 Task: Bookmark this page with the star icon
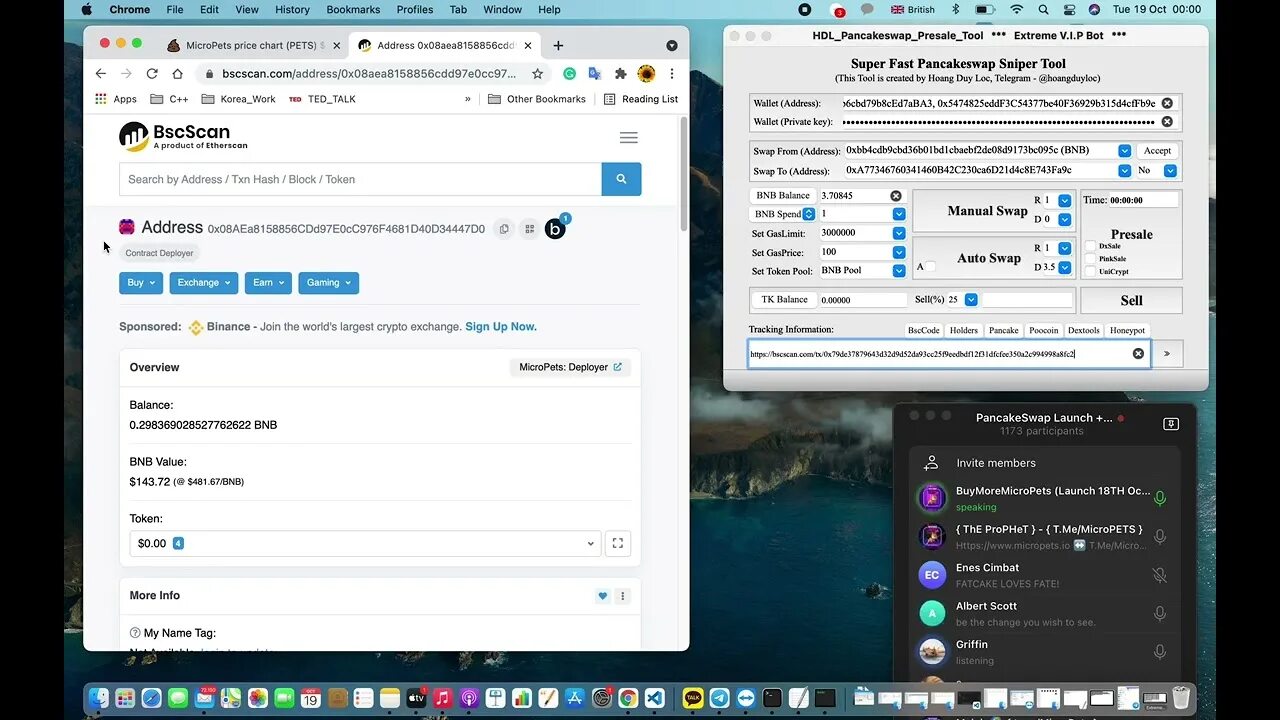coord(537,74)
